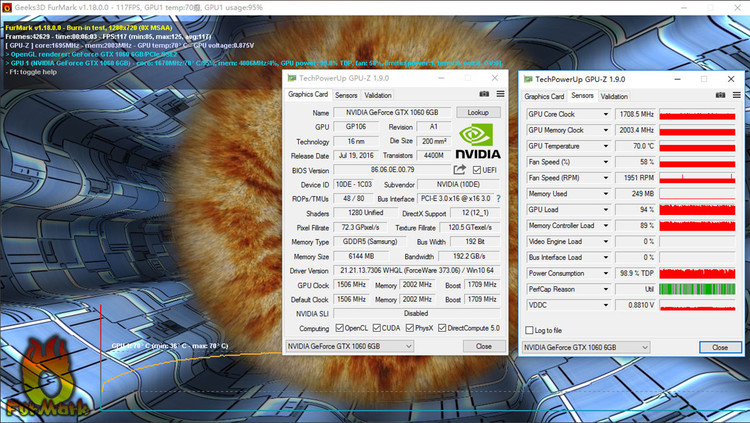750x423 pixels.
Task: Open the Power Consumption sensor dropdown
Action: pyautogui.click(x=606, y=273)
